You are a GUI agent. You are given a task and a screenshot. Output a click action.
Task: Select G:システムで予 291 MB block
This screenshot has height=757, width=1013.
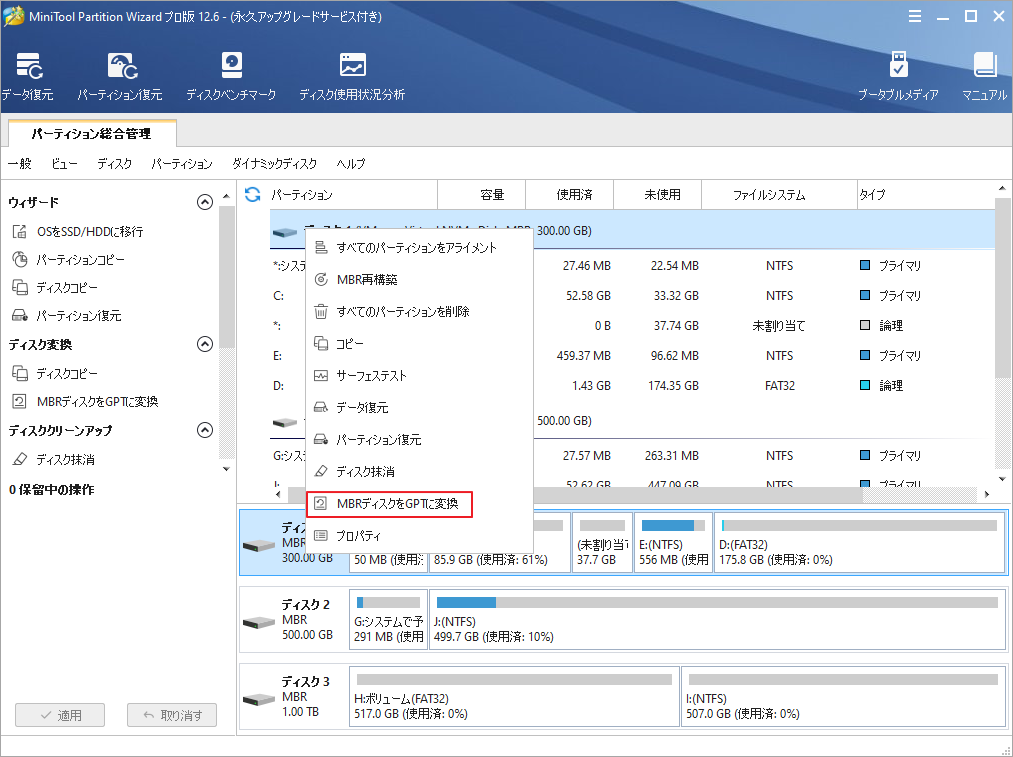(388, 620)
